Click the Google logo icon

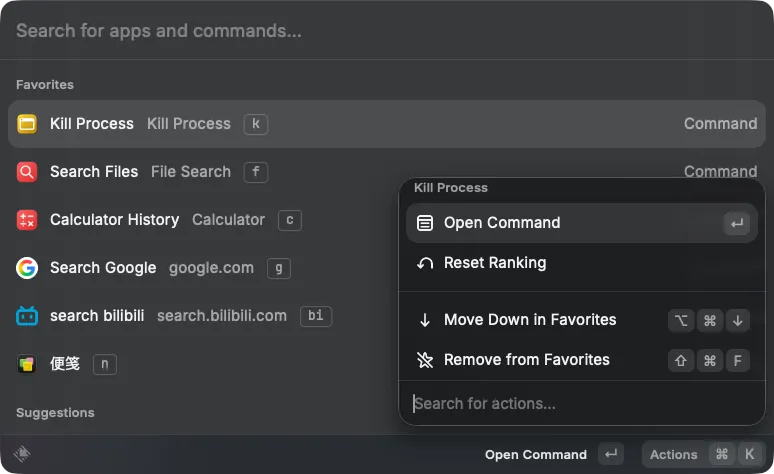click(x=27, y=268)
